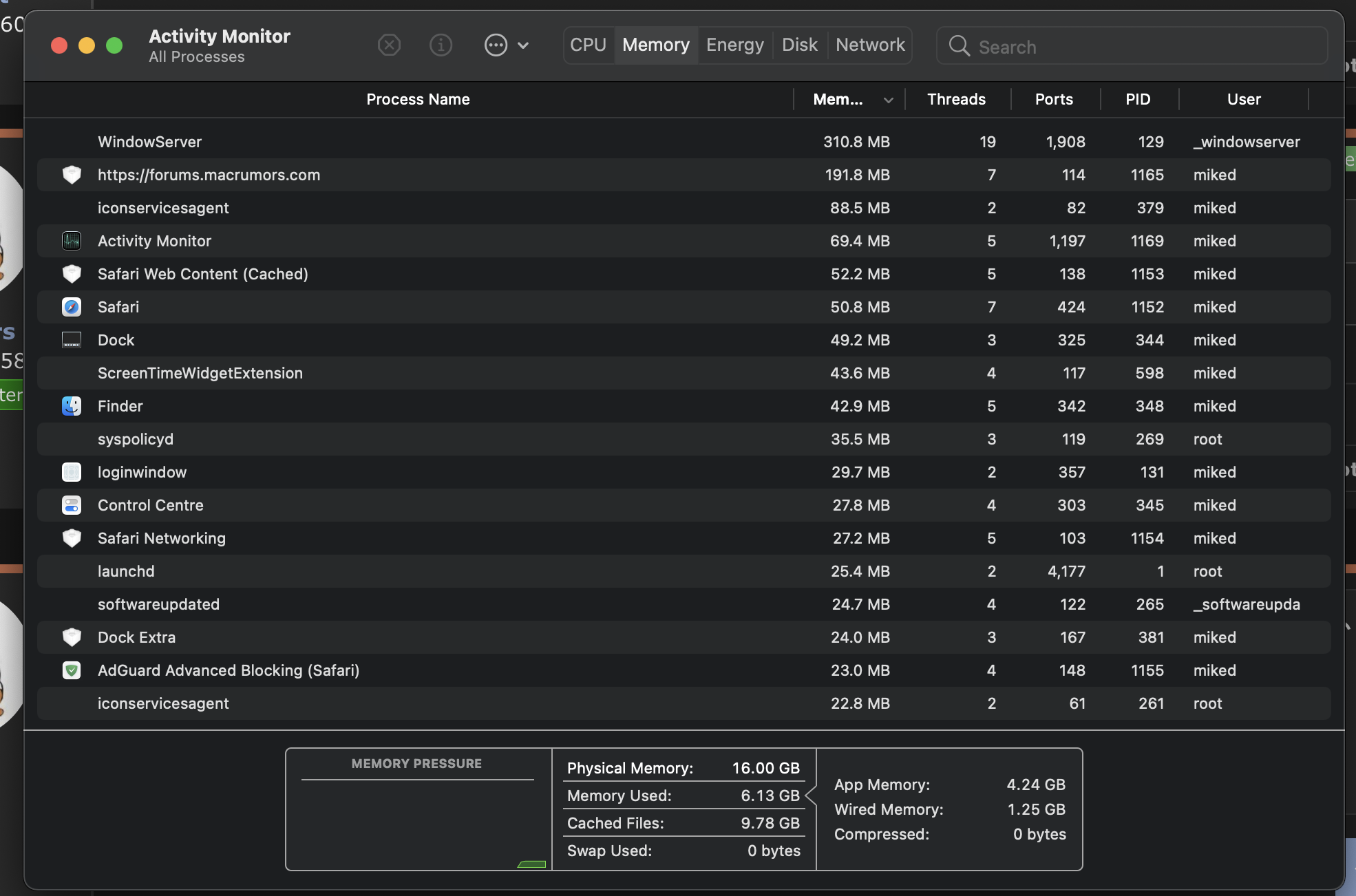Screen dimensions: 1356x896
Task: Sort by the Threads column header
Action: pyautogui.click(x=956, y=99)
